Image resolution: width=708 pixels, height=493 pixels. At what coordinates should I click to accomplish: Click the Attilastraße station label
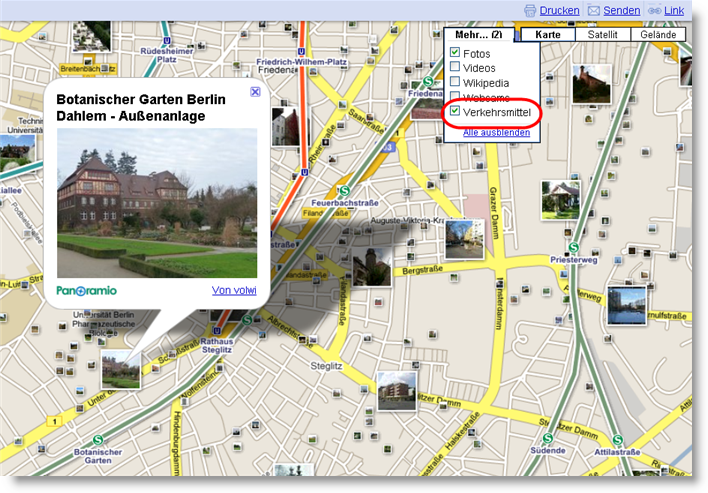(x=617, y=452)
